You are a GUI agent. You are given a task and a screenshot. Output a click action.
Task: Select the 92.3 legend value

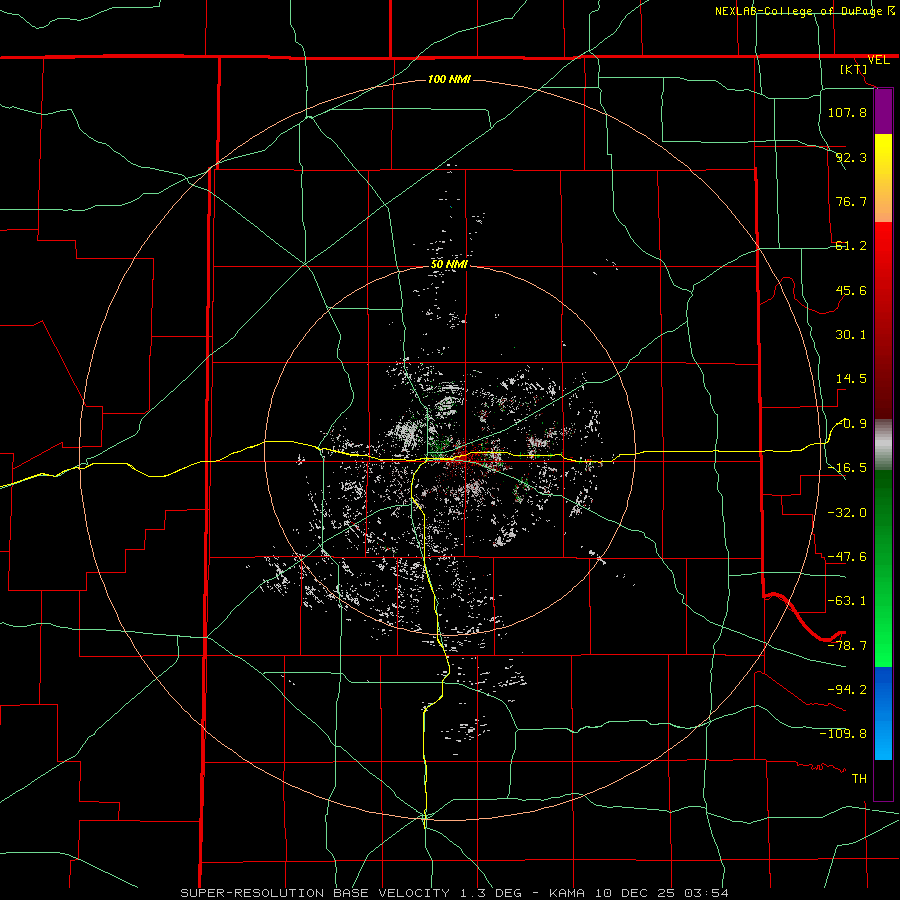click(851, 157)
